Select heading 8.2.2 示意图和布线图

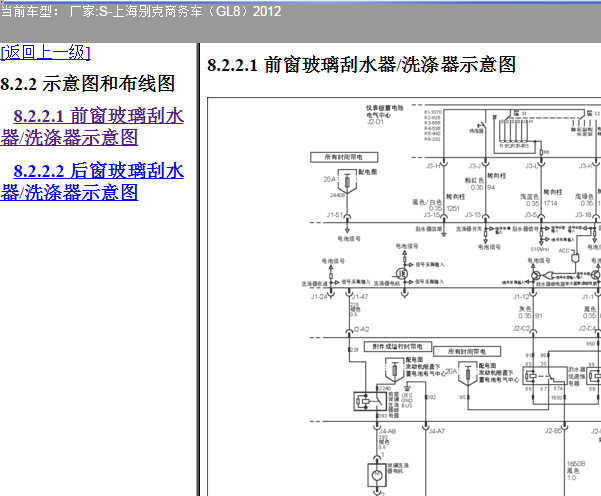(88, 84)
